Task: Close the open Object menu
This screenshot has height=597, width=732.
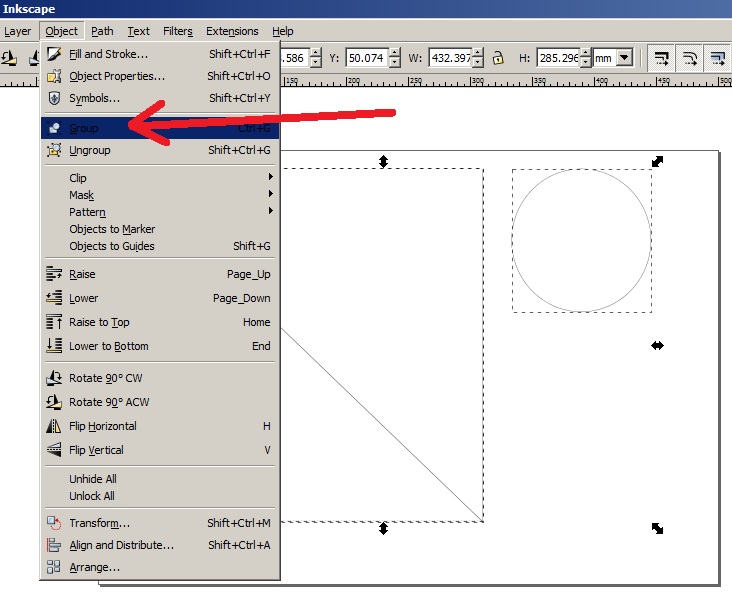Action: tap(62, 31)
